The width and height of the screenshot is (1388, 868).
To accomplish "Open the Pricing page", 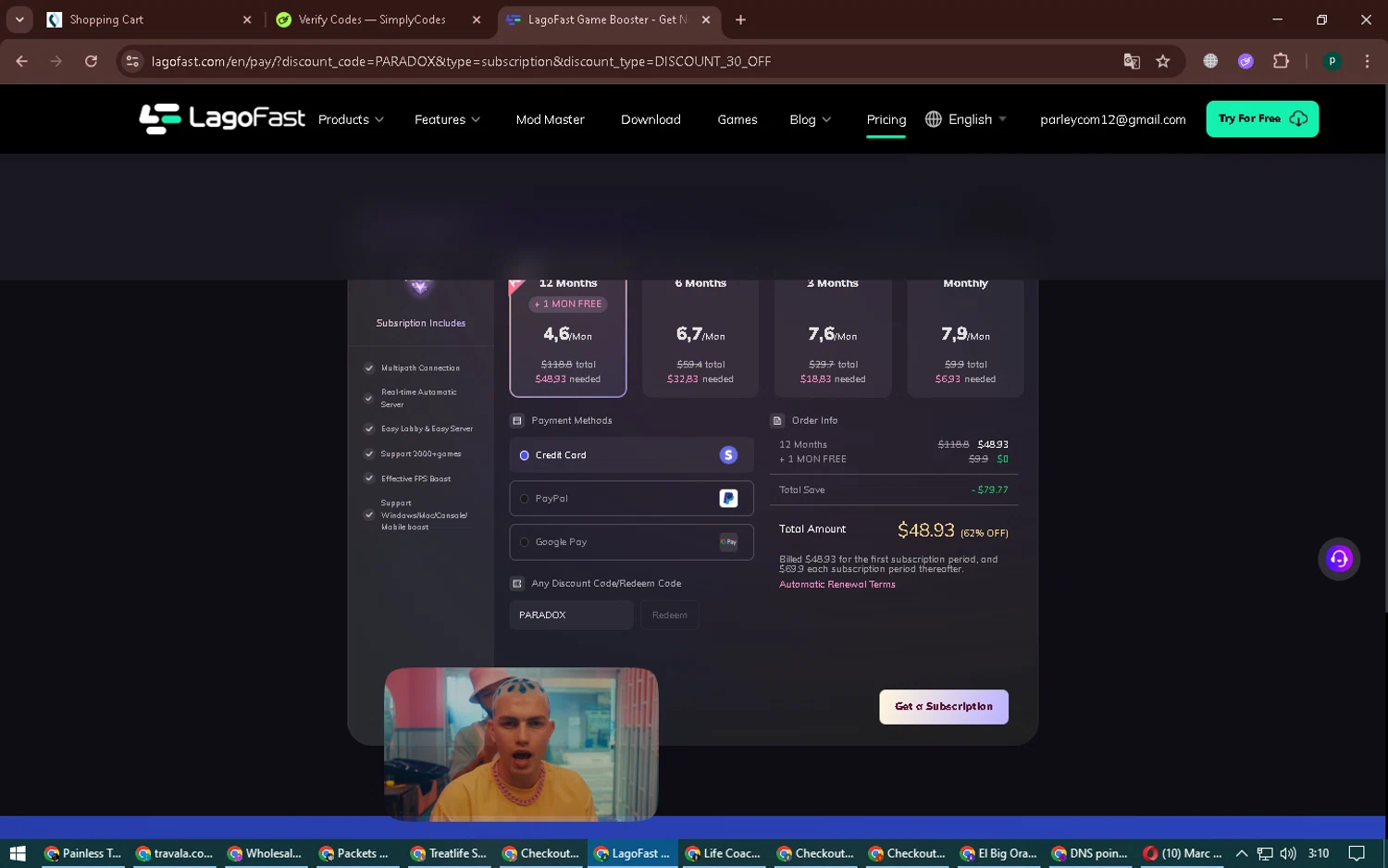I will click(x=886, y=119).
